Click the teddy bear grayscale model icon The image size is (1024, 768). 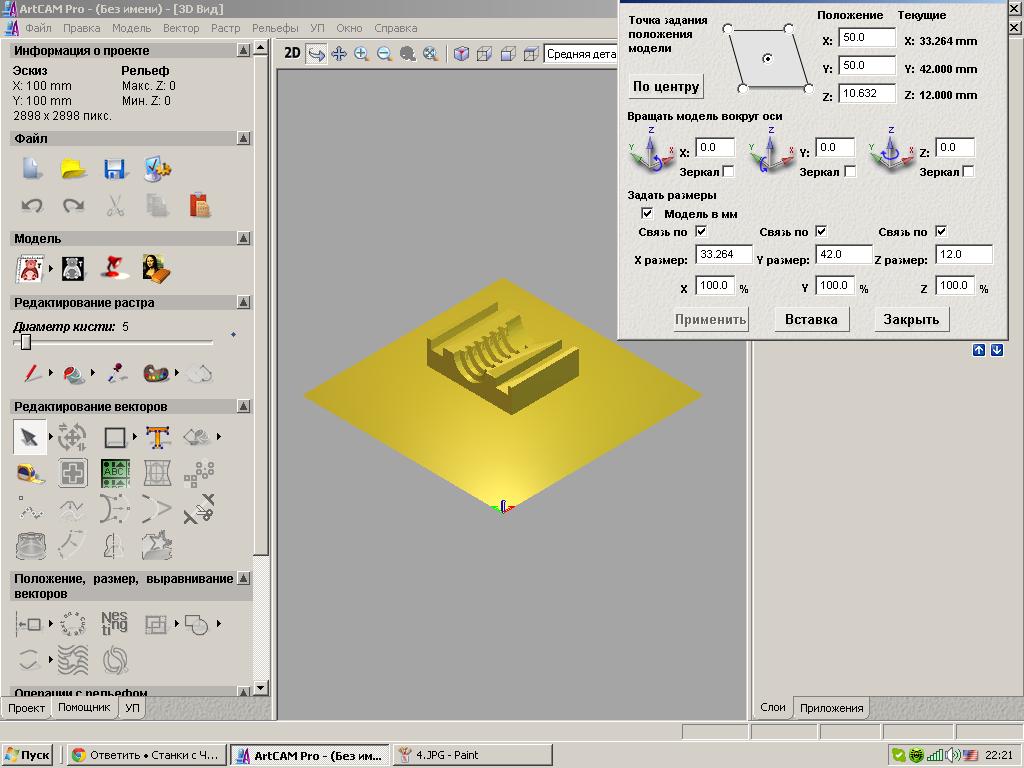(x=73, y=268)
